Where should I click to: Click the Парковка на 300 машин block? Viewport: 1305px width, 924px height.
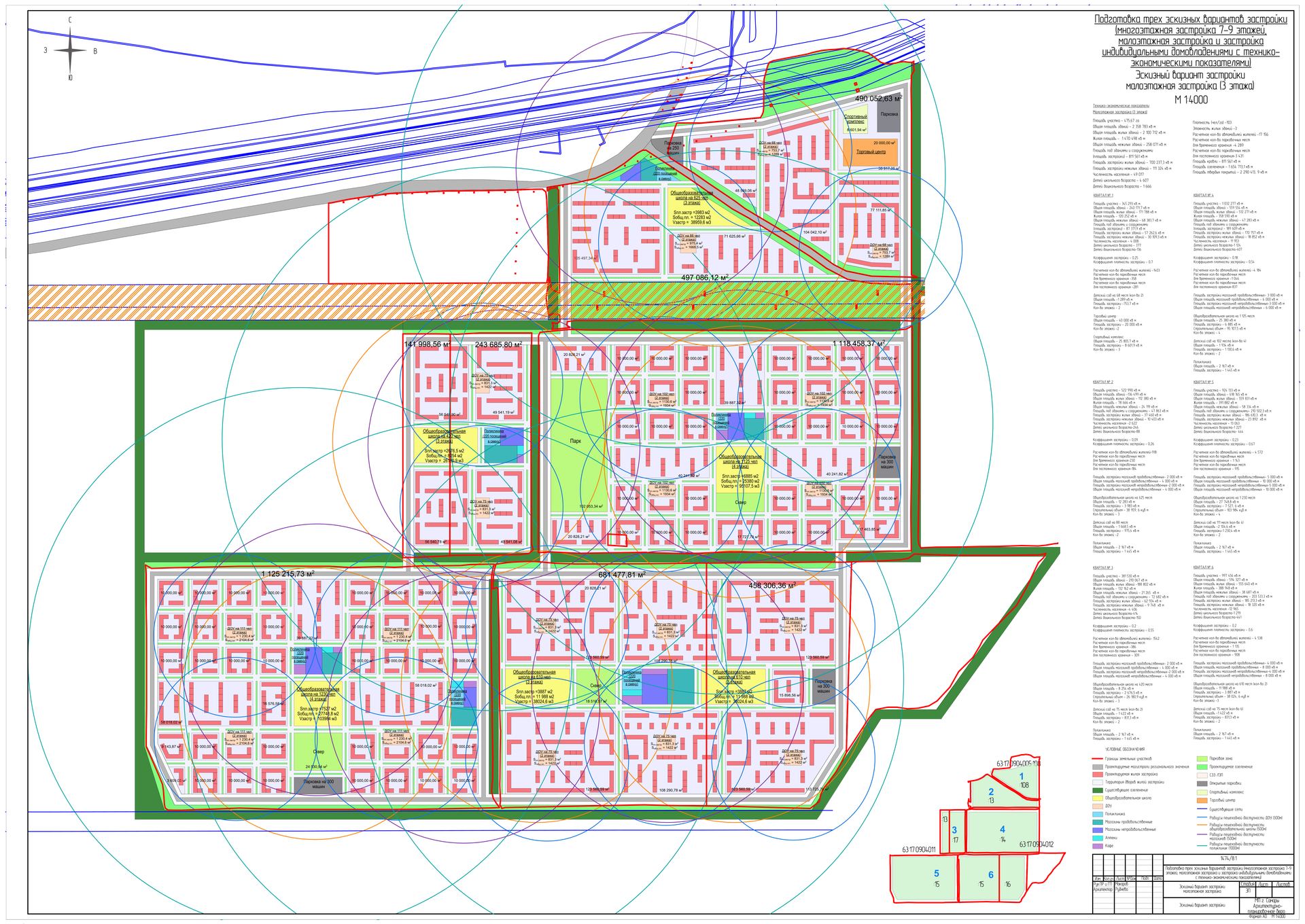pyautogui.click(x=886, y=463)
